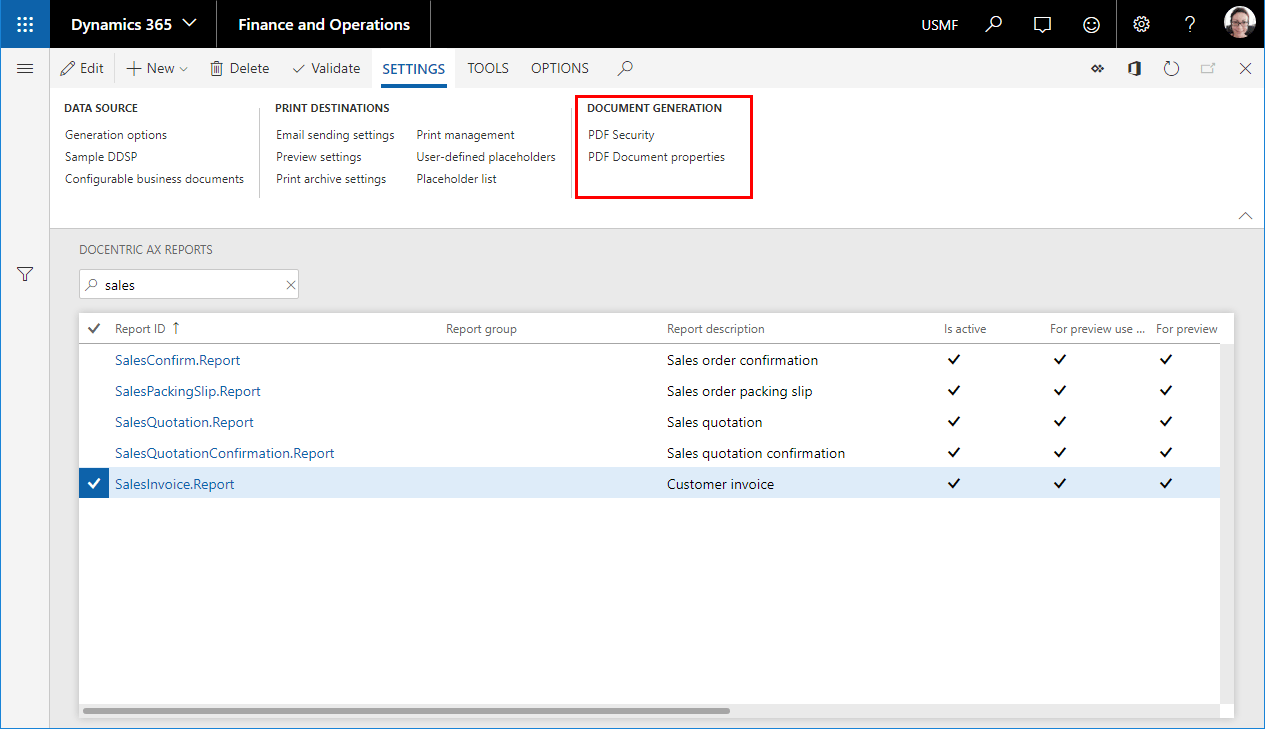Open User-defined placeholders
The width and height of the screenshot is (1265, 729).
486,157
